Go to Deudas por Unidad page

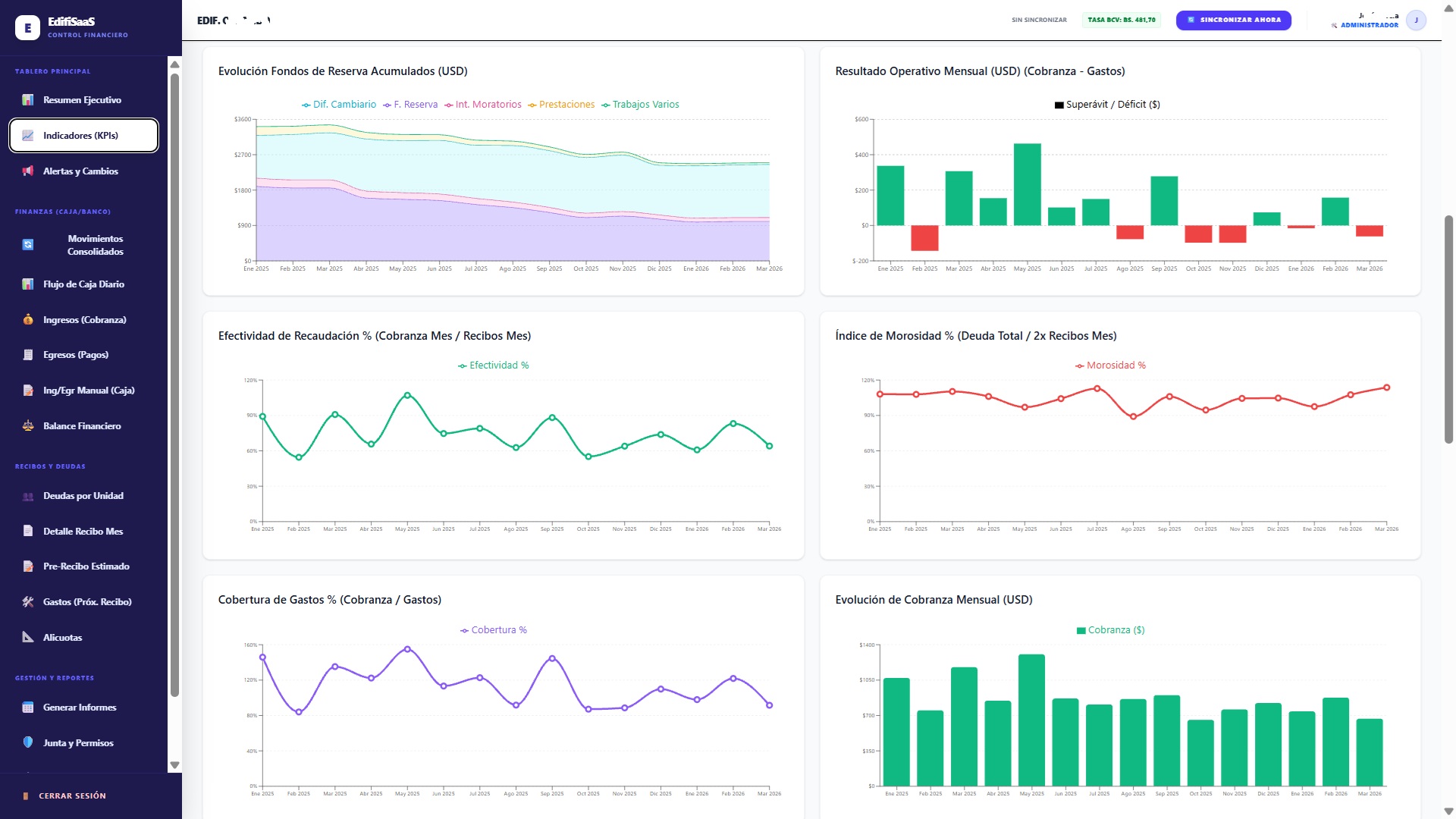point(83,496)
